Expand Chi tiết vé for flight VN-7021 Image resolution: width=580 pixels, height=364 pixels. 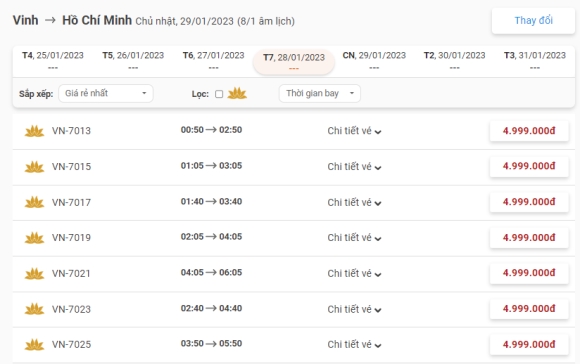(x=354, y=273)
